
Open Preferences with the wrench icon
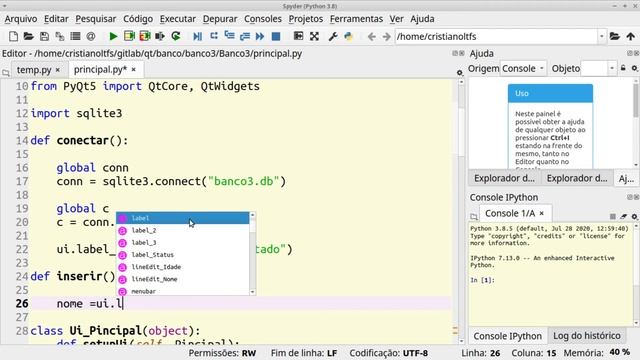[x=333, y=36]
